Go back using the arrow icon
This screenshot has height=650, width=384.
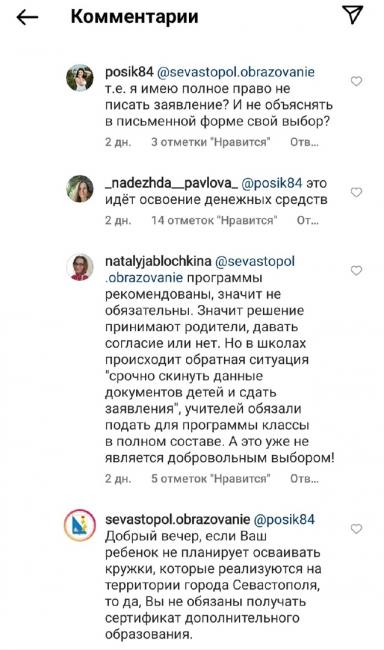point(27,17)
